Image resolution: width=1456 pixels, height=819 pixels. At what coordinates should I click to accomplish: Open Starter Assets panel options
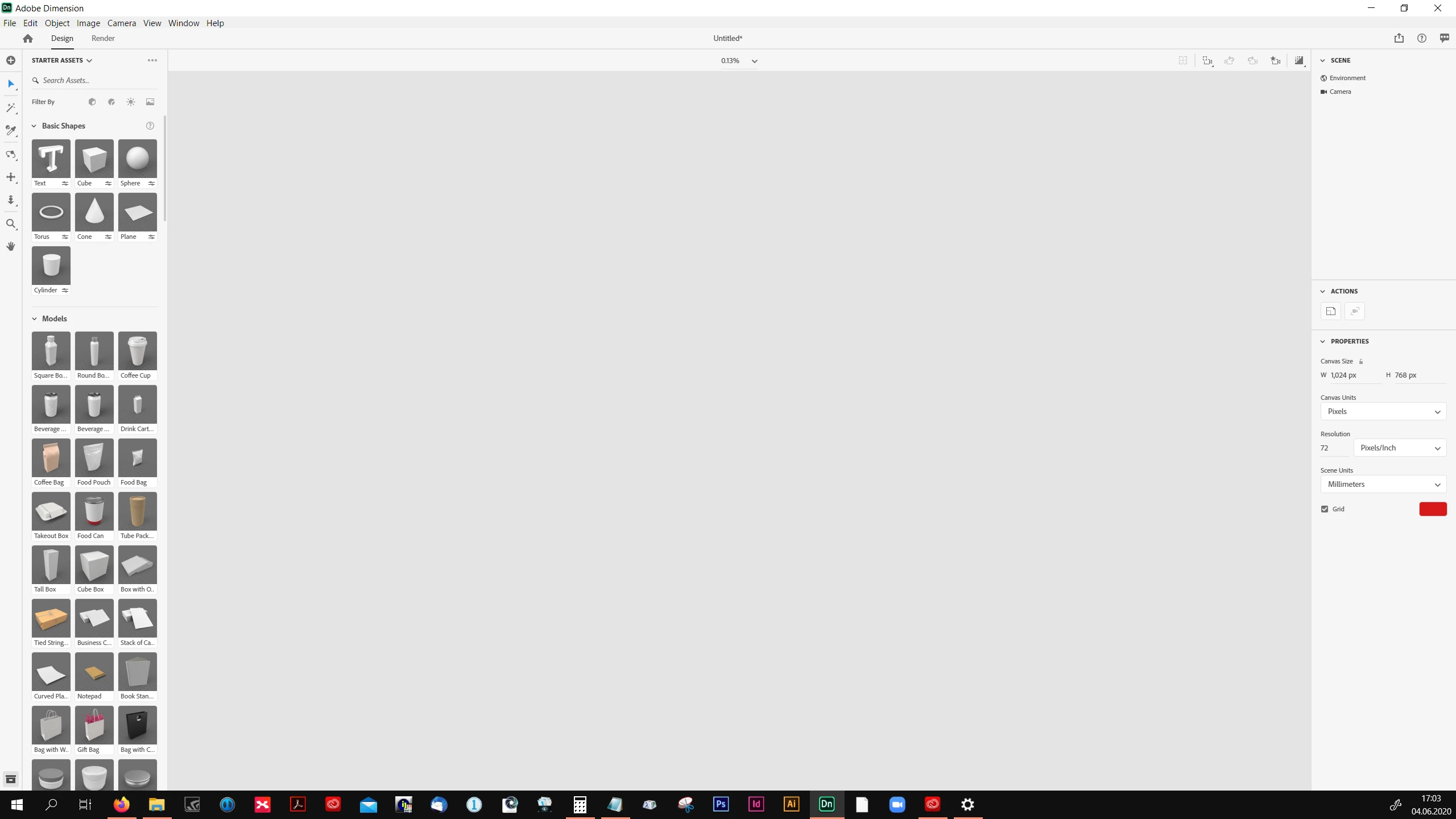(152, 60)
